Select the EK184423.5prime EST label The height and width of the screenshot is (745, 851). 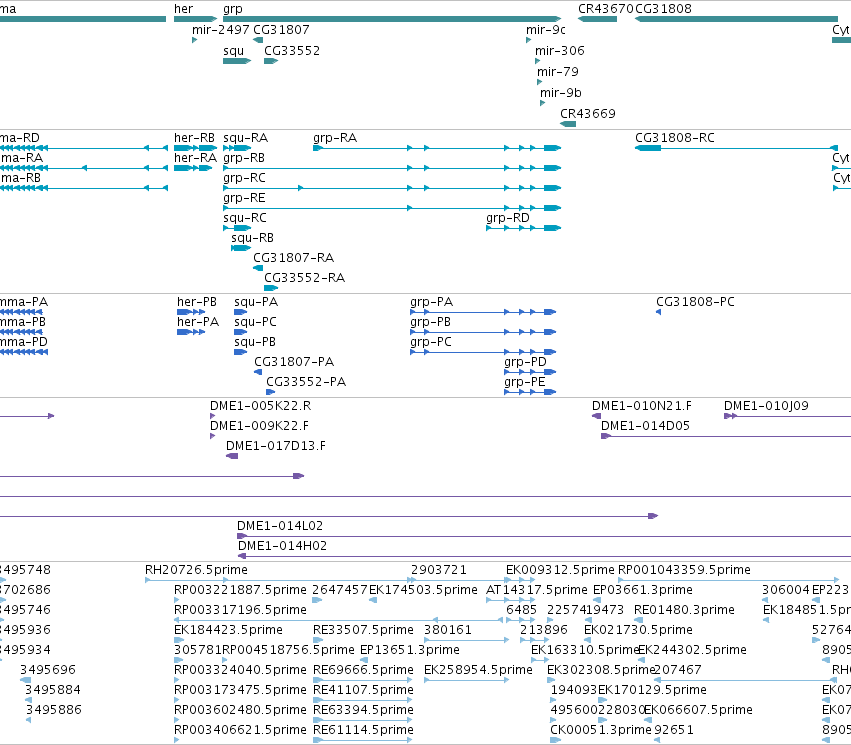tap(228, 630)
